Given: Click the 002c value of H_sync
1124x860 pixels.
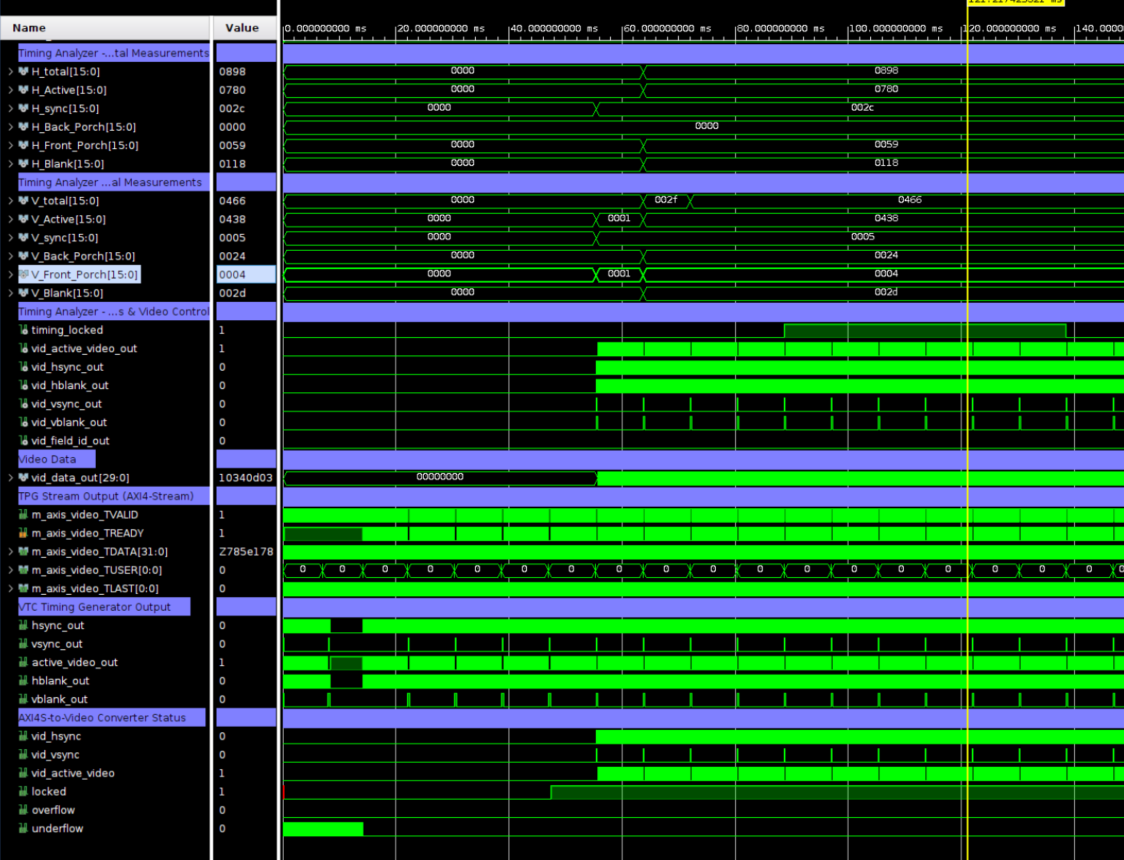Looking at the screenshot, I should [232, 109].
